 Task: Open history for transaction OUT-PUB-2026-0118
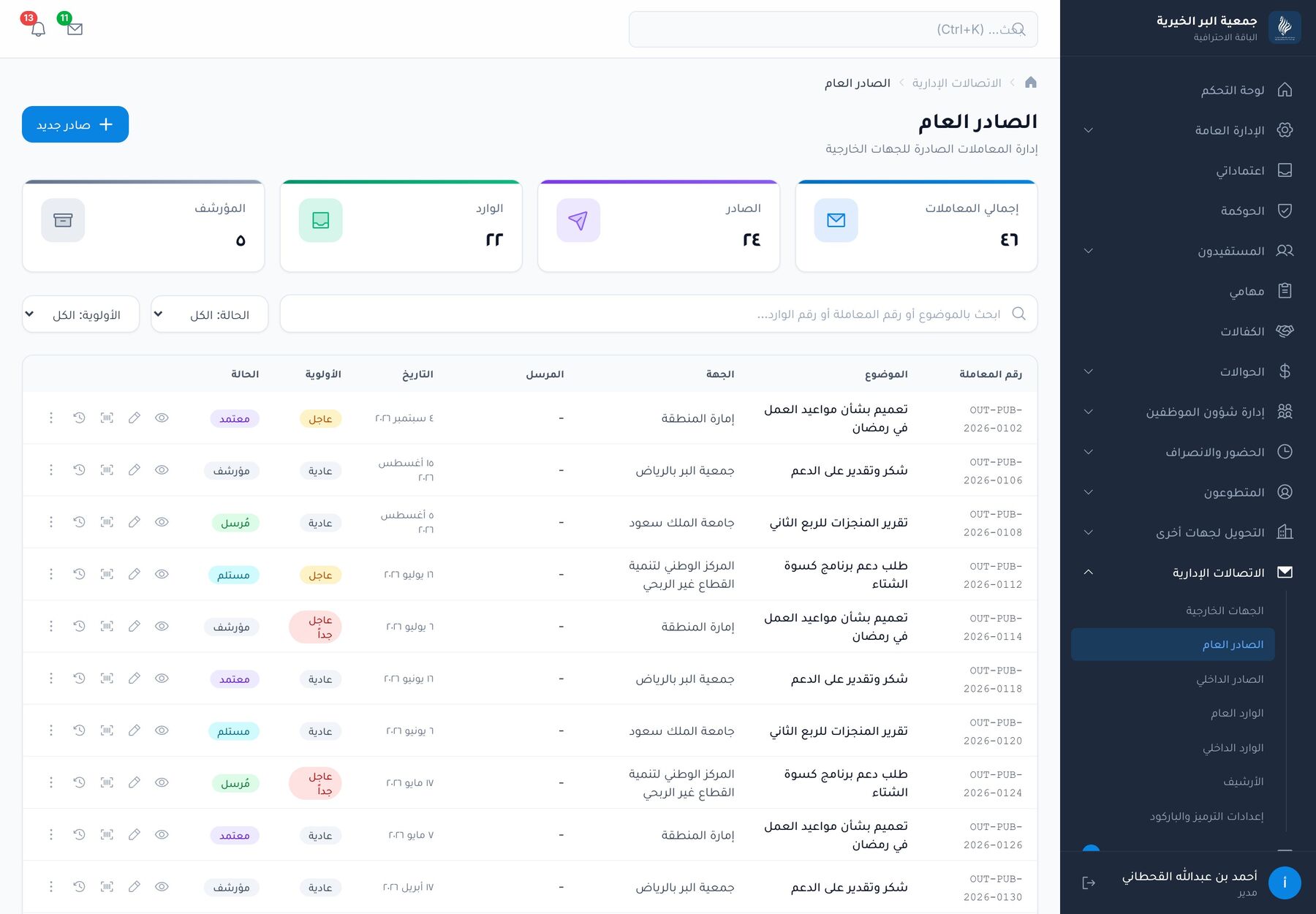[79, 679]
